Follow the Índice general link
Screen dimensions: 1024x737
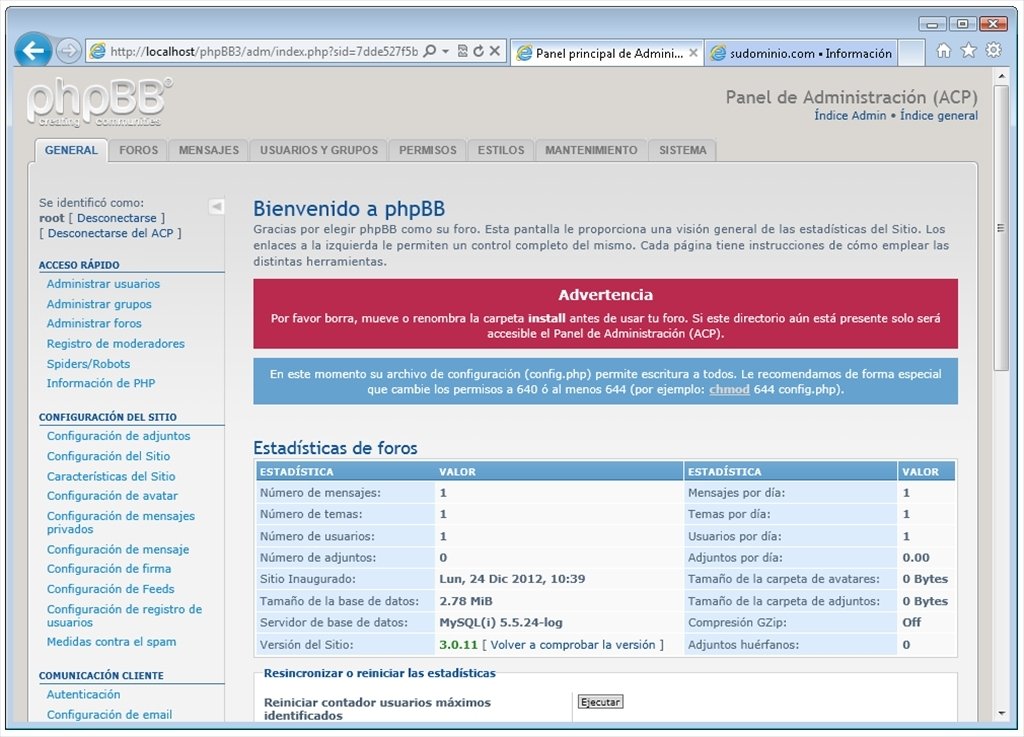pyautogui.click(x=938, y=116)
